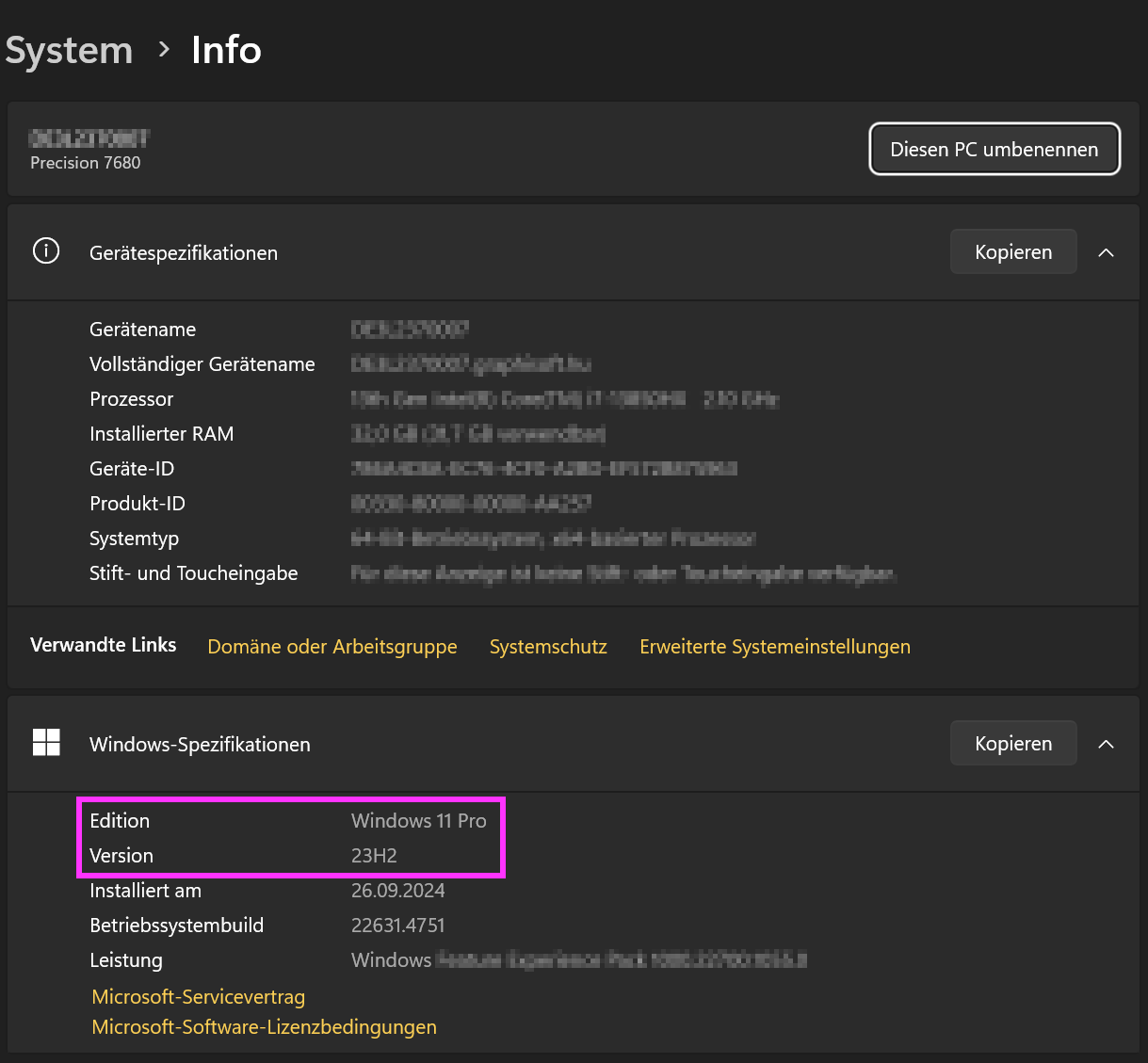The image size is (1148, 1063).
Task: Click the Systemtyp label
Action: 135,539
